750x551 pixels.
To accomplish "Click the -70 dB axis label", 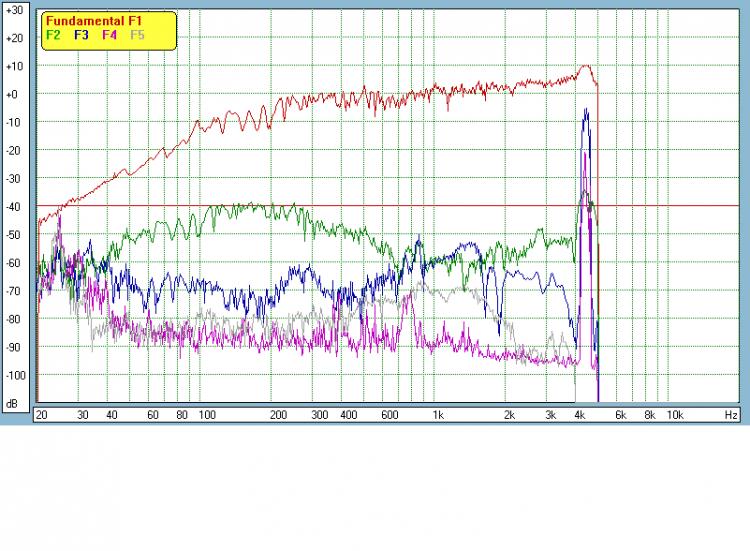I will (13, 291).
